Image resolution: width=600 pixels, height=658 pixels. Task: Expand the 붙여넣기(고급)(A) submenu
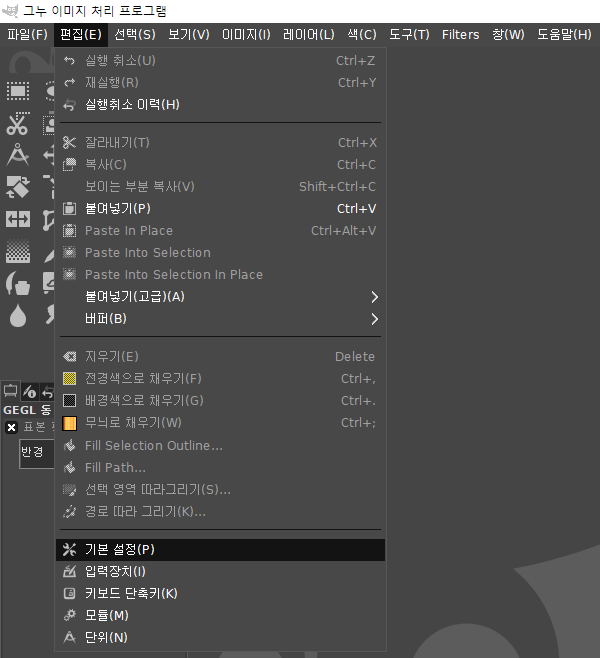[220, 297]
